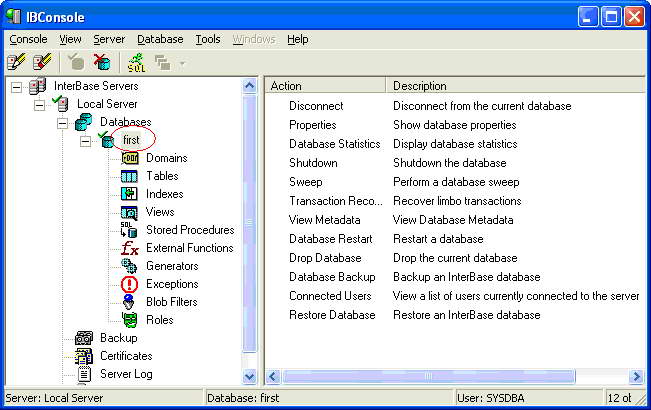The width and height of the screenshot is (651, 410).
Task: Click the Un-register Server toolbar icon
Action: 42,62
